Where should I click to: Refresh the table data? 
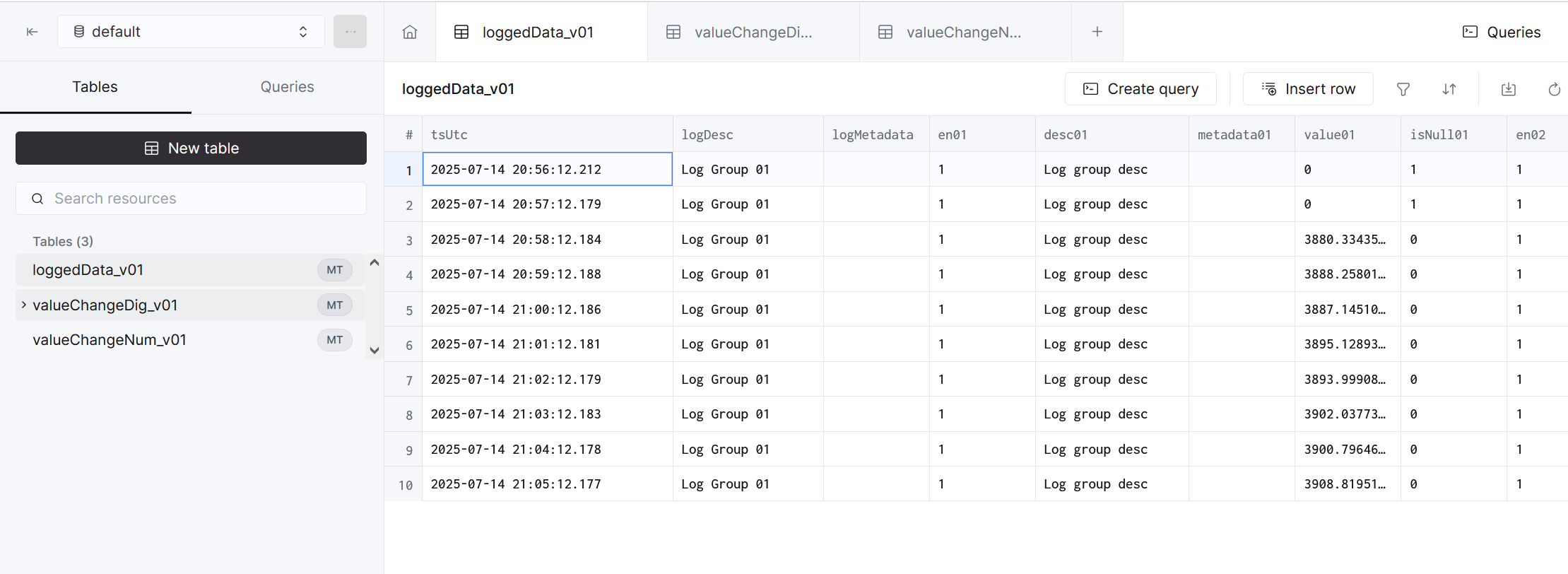click(1554, 89)
